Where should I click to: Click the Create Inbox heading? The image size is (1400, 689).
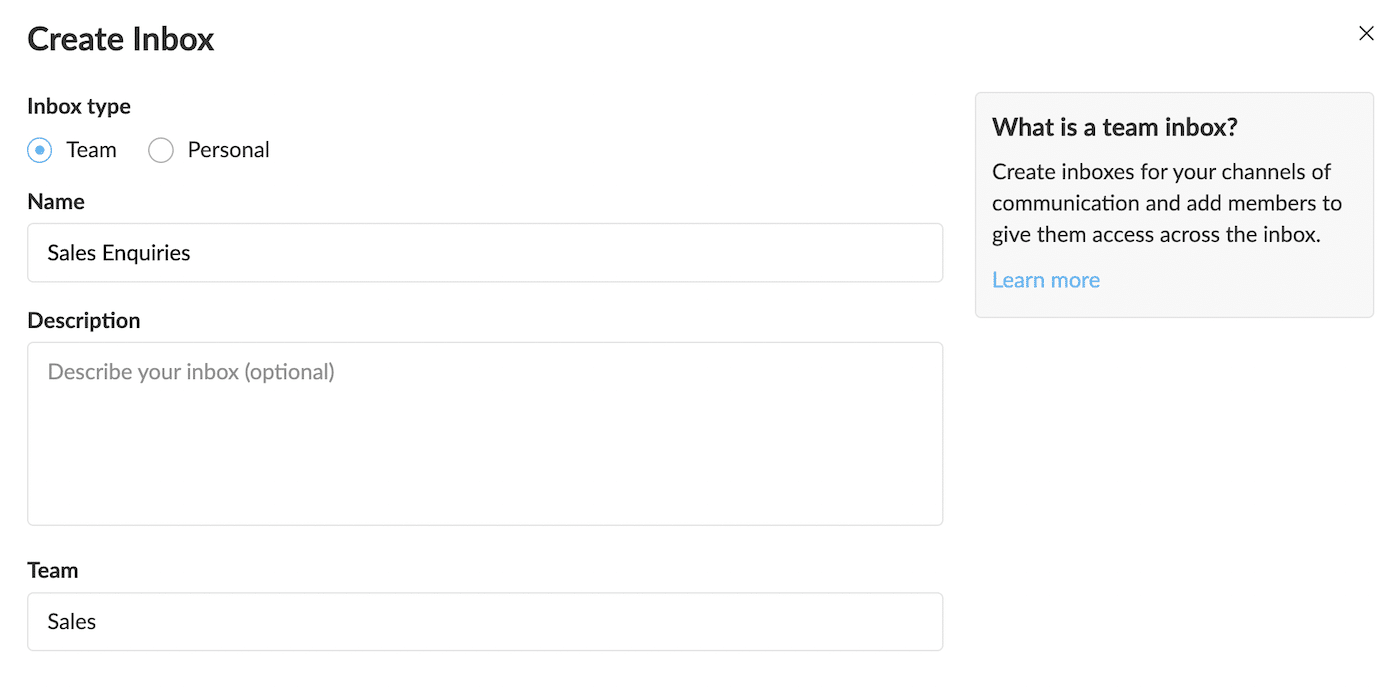tap(120, 38)
